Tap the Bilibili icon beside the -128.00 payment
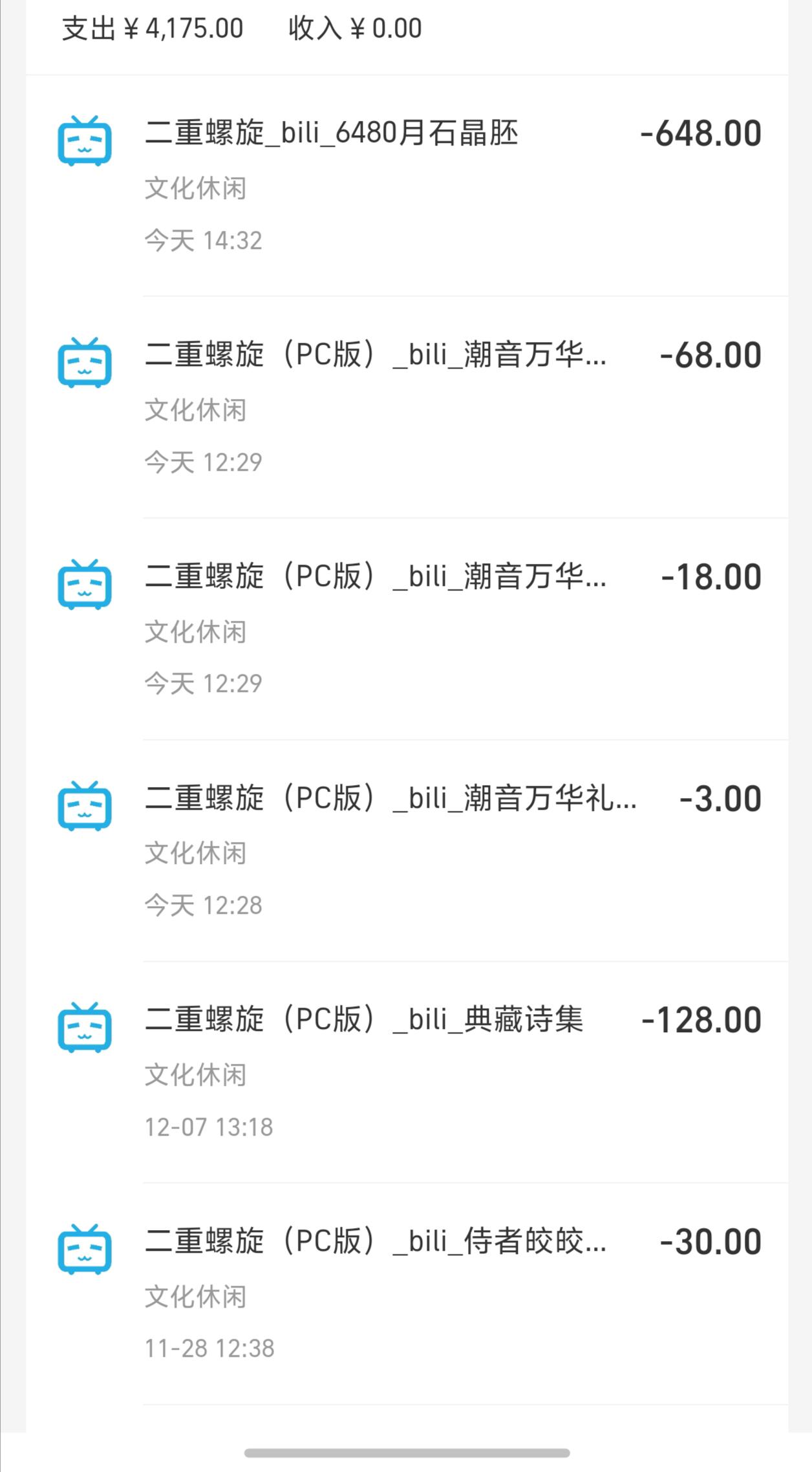The height and width of the screenshot is (1472, 812). 85,1028
